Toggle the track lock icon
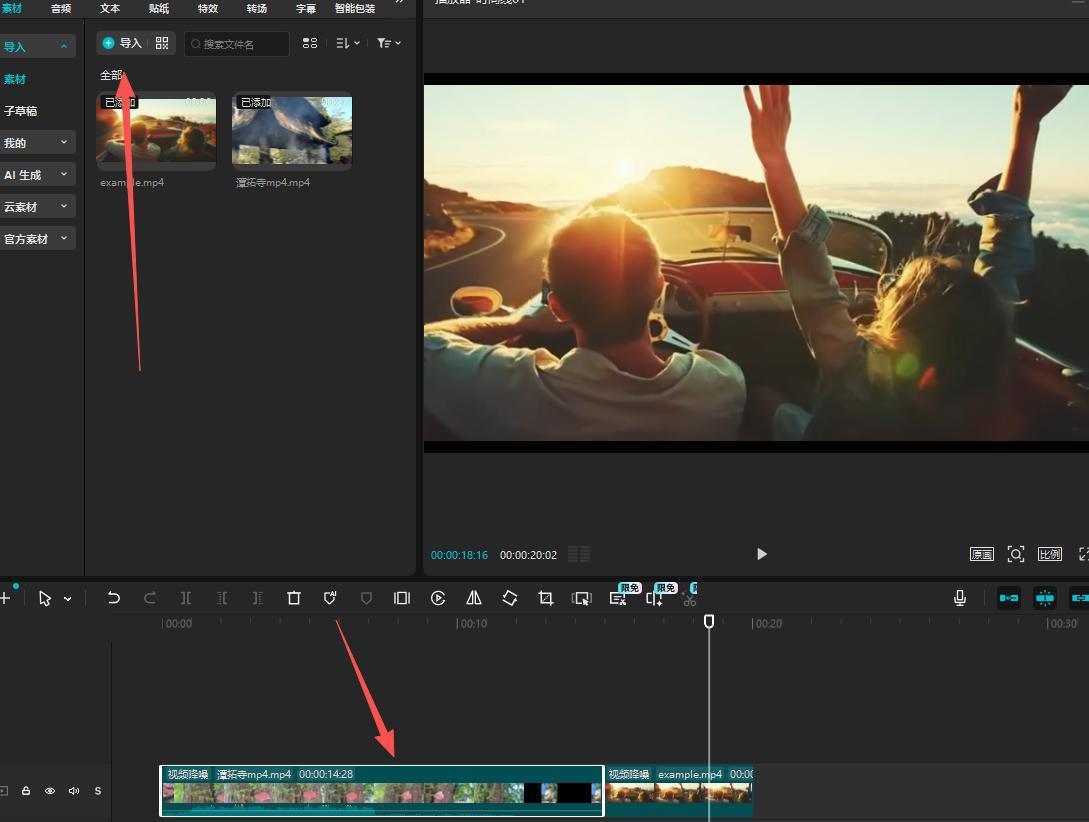The height and width of the screenshot is (822, 1089). pyautogui.click(x=26, y=791)
